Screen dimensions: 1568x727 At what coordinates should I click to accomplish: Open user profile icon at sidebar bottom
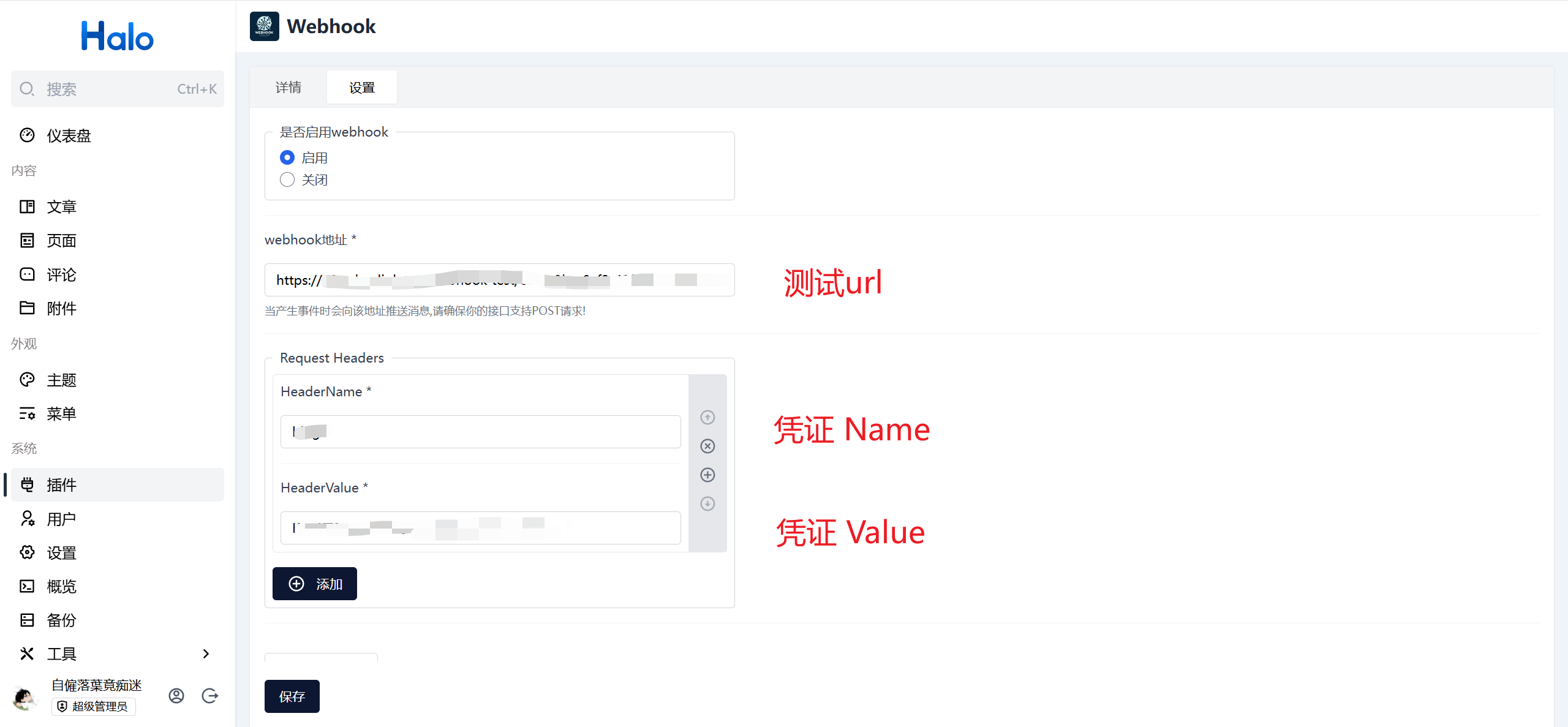[176, 696]
